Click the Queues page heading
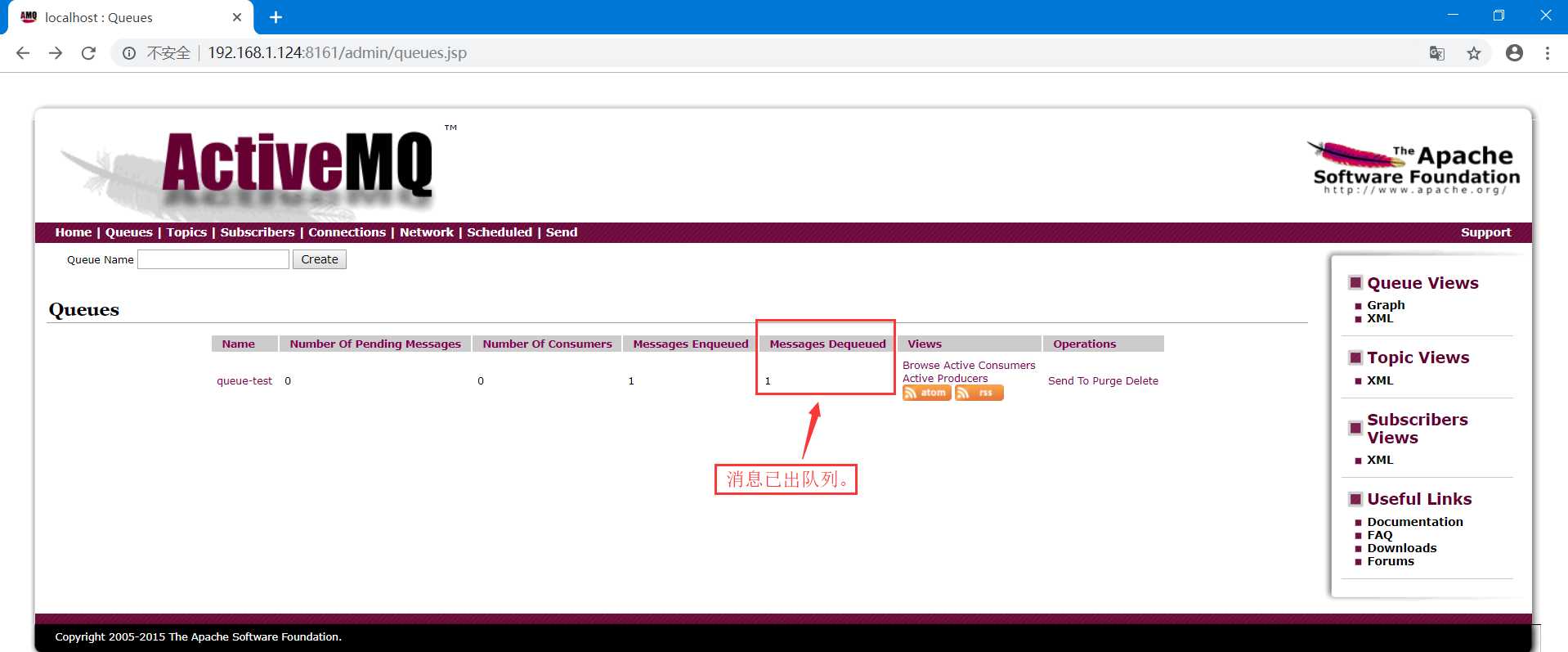This screenshot has height=652, width=1568. (84, 310)
